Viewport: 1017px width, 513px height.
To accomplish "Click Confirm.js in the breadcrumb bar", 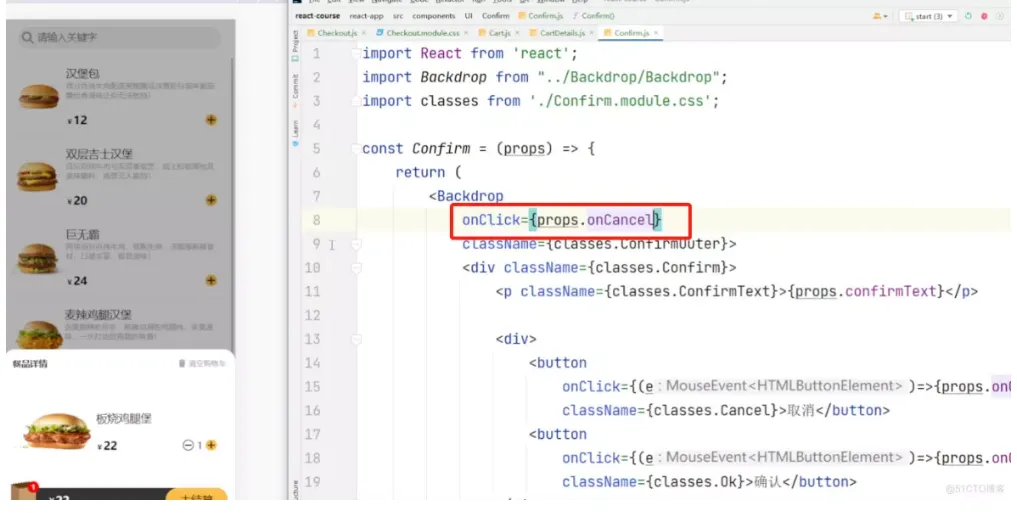I will 541,16.
